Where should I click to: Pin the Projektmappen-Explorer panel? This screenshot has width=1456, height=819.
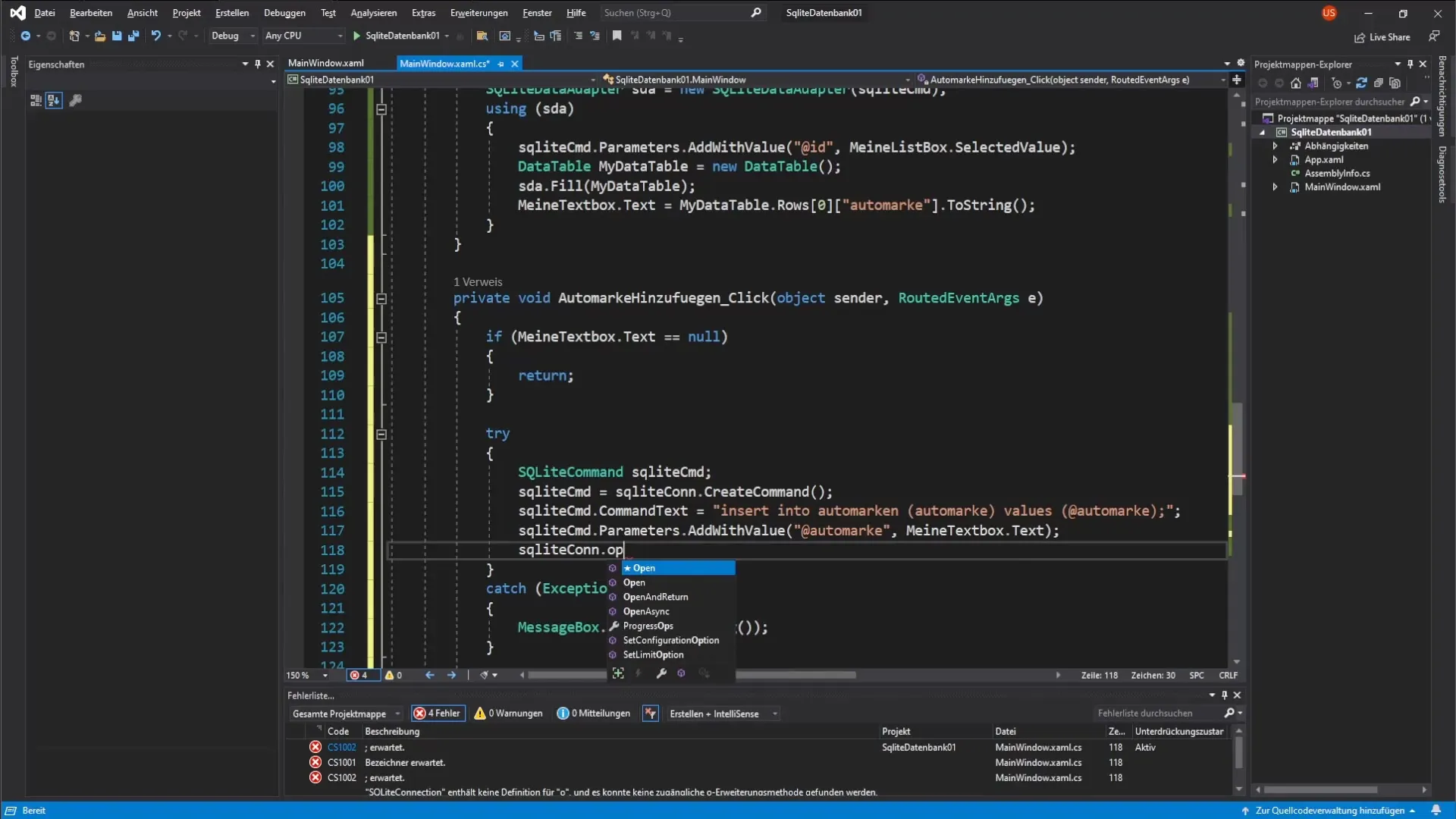[x=1410, y=64]
